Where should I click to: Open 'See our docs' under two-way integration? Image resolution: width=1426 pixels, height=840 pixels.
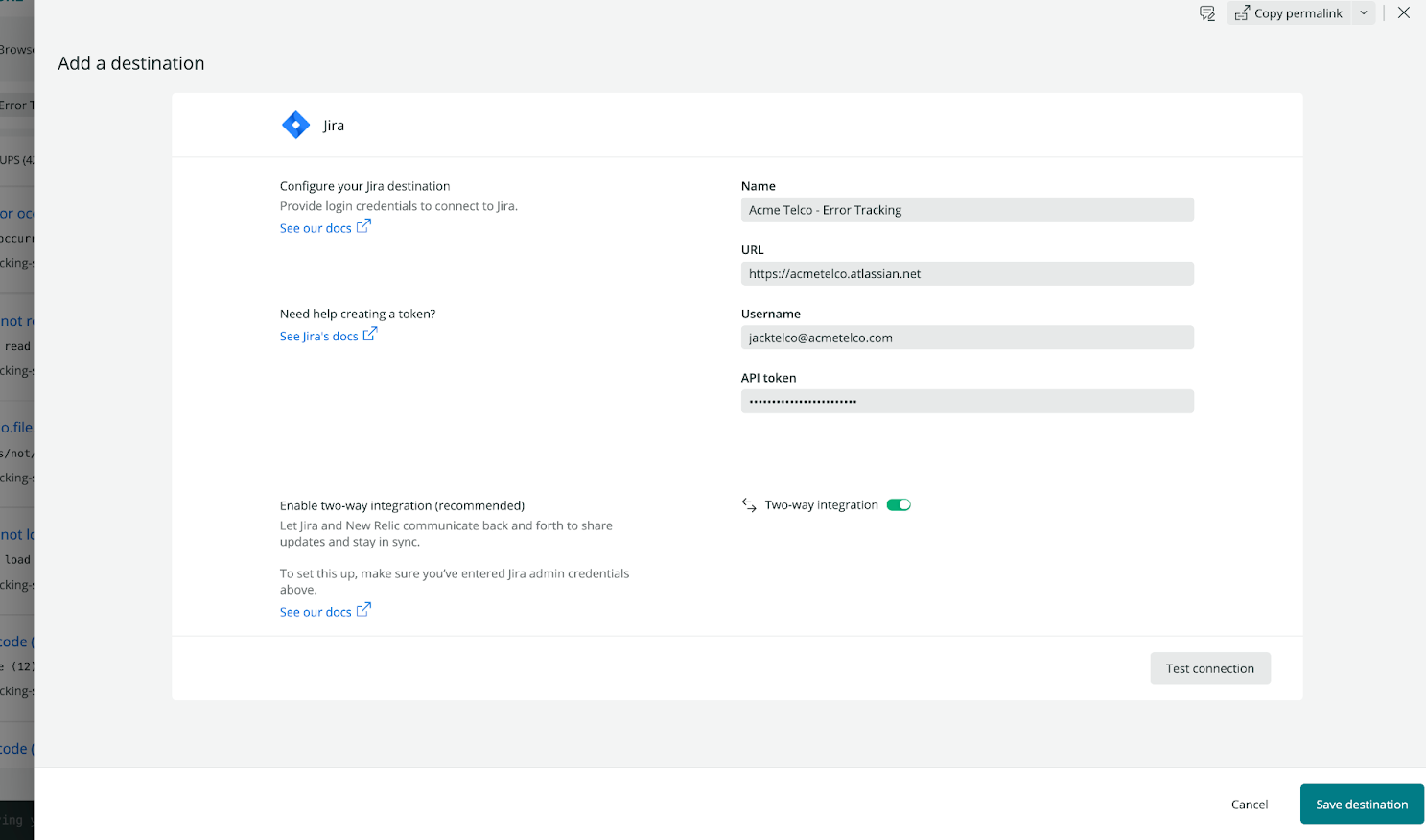[316, 612]
